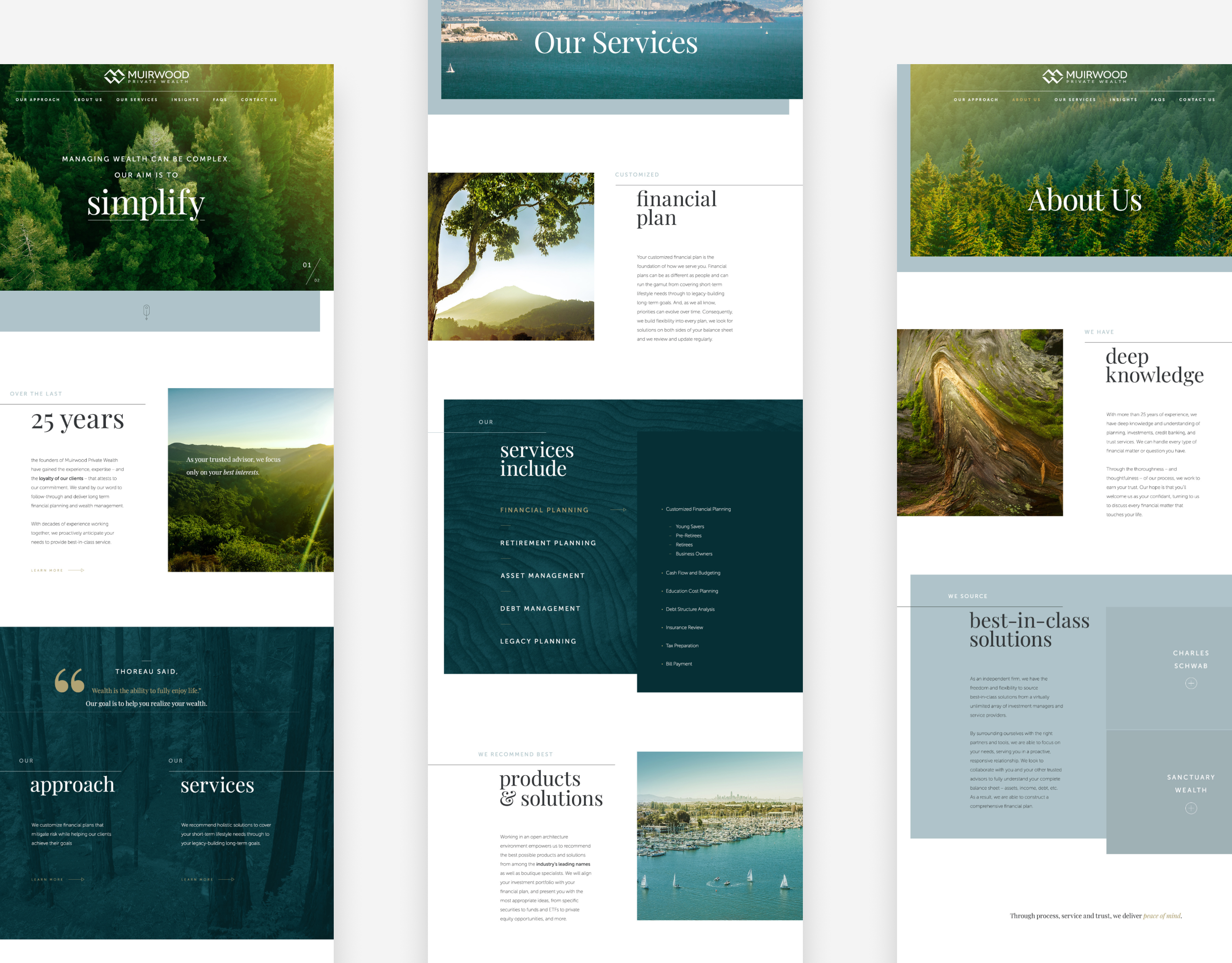Choose Asset Management service tab

[542, 576]
